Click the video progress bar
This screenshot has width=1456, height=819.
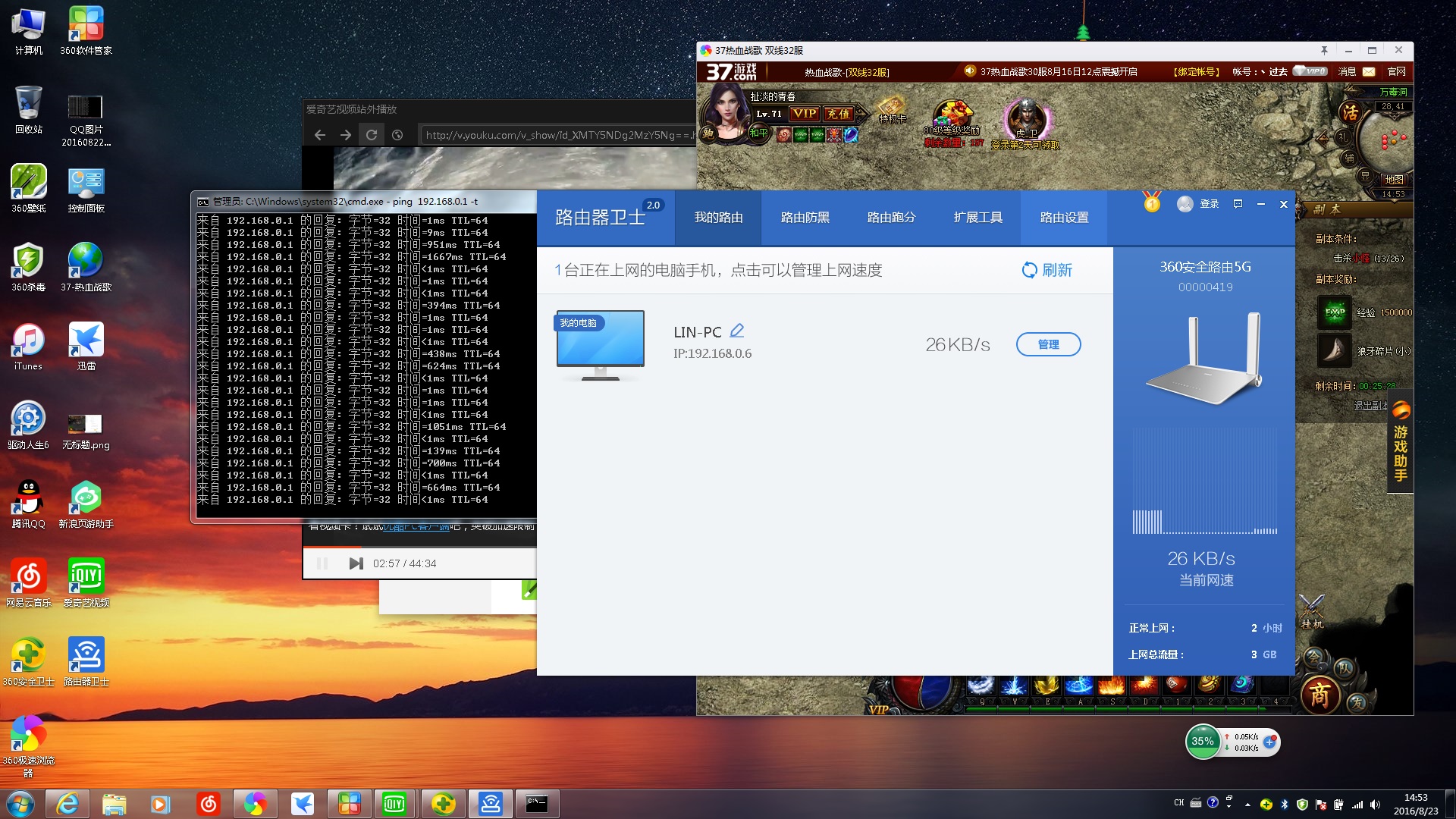coord(419,546)
